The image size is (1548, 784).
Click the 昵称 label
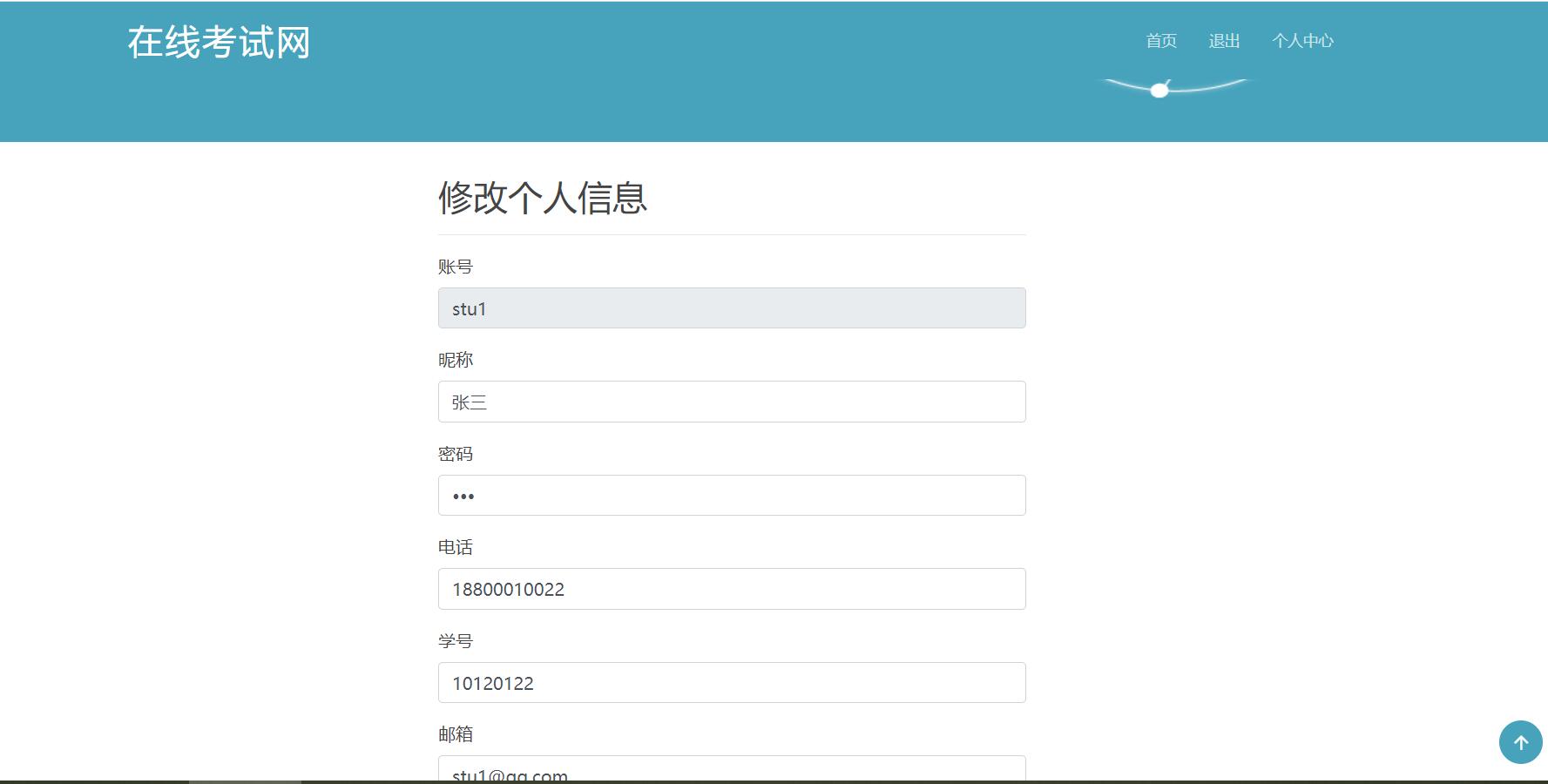[x=456, y=360]
